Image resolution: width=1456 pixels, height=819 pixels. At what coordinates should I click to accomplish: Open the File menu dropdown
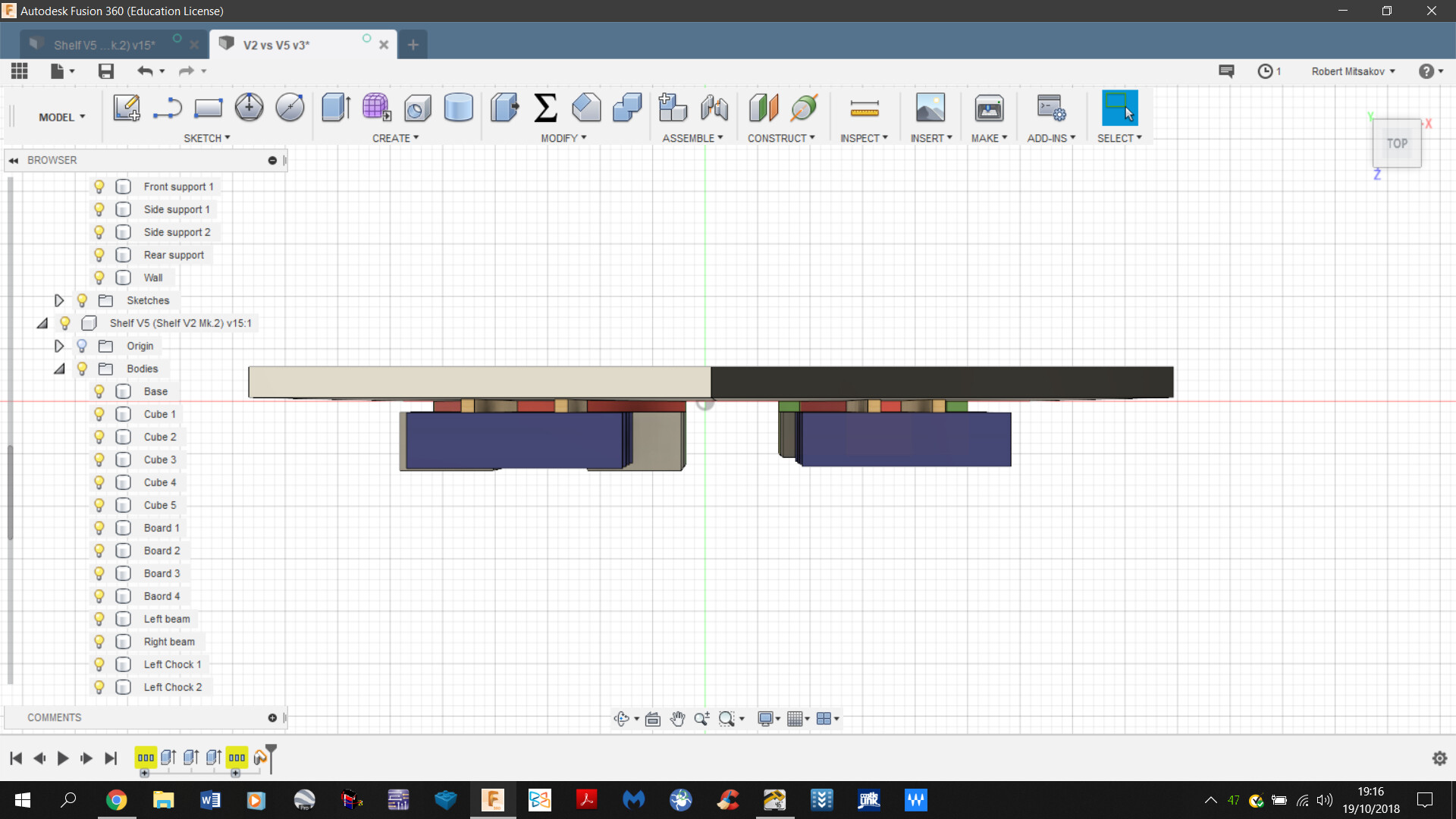click(x=62, y=71)
